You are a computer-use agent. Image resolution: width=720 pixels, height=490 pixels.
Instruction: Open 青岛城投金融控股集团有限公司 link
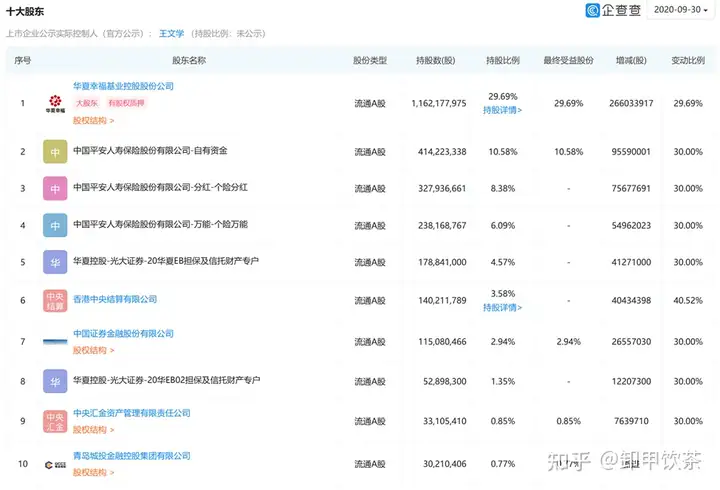pos(132,456)
